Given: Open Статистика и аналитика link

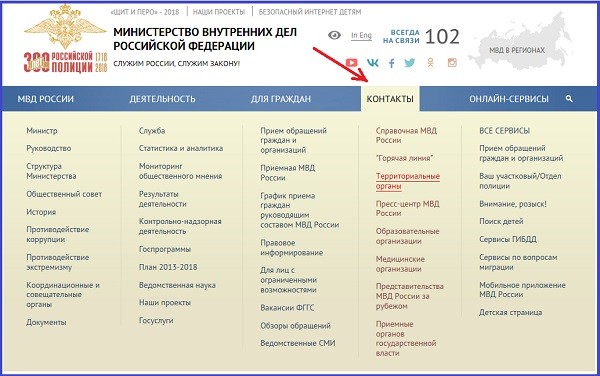Looking at the screenshot, I should pyautogui.click(x=181, y=148).
